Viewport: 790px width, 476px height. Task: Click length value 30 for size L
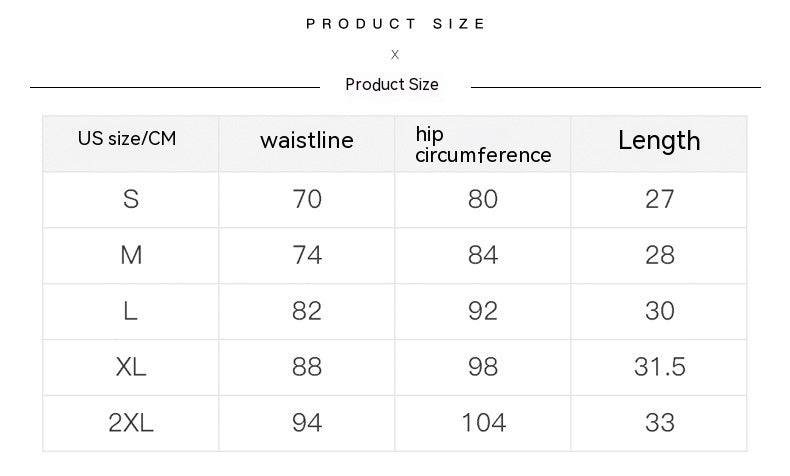pyautogui.click(x=660, y=311)
